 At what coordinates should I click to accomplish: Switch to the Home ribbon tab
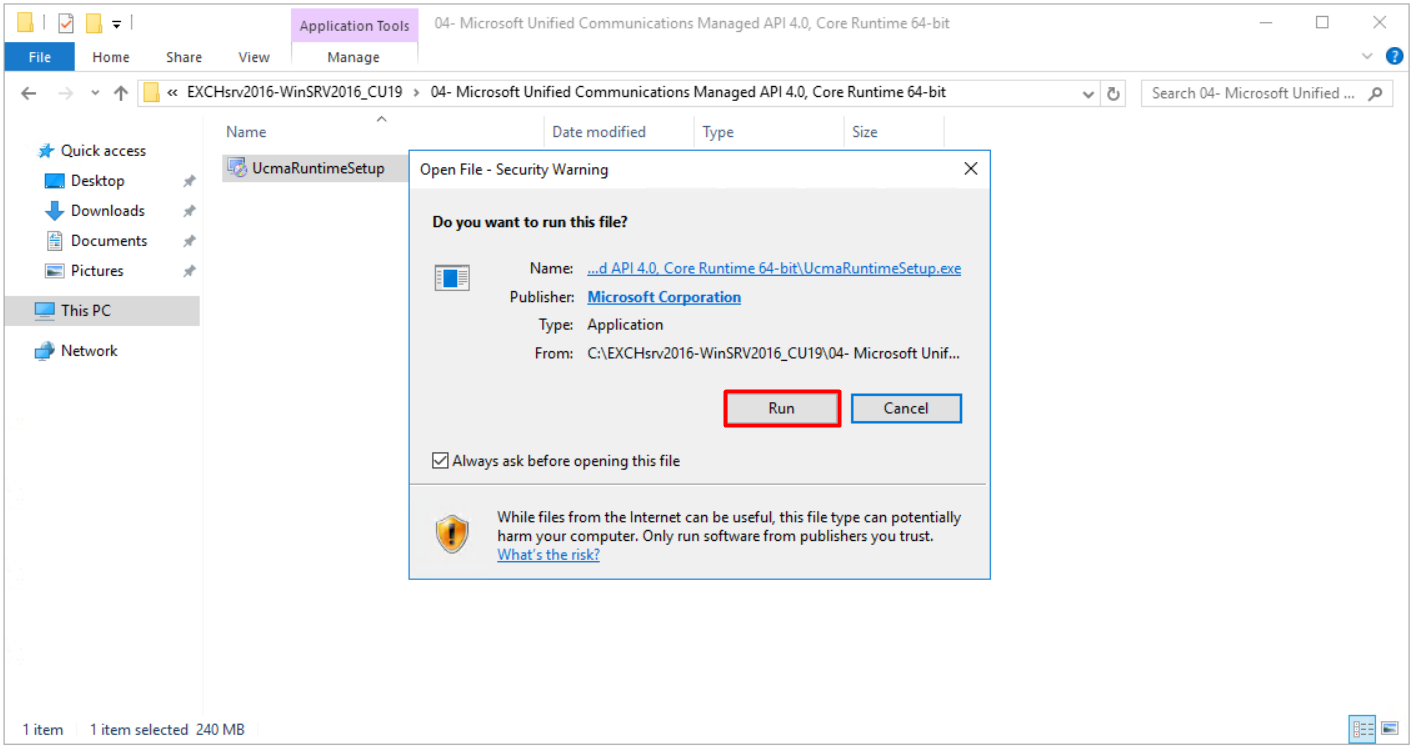click(x=111, y=57)
